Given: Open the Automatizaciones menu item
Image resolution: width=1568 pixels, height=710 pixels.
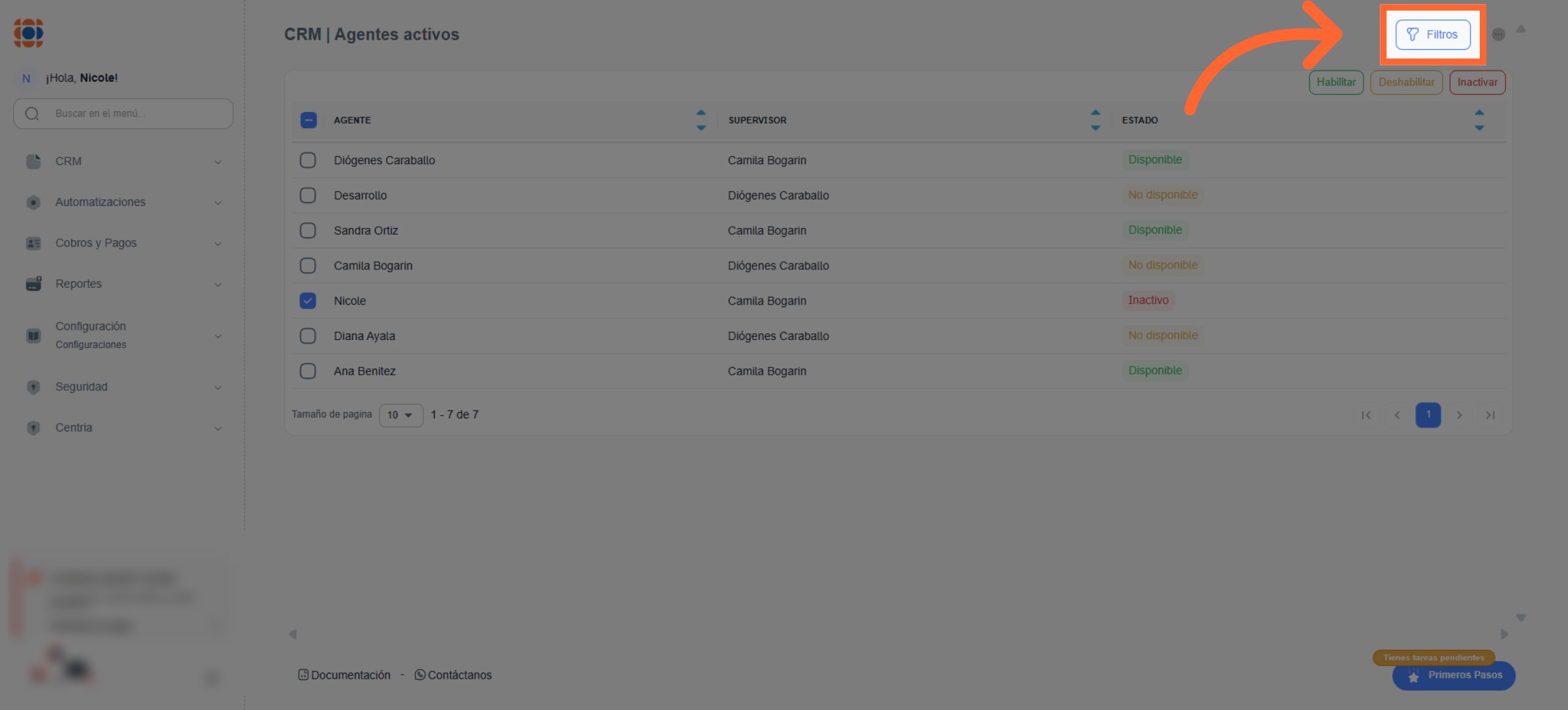Looking at the screenshot, I should tap(123, 202).
